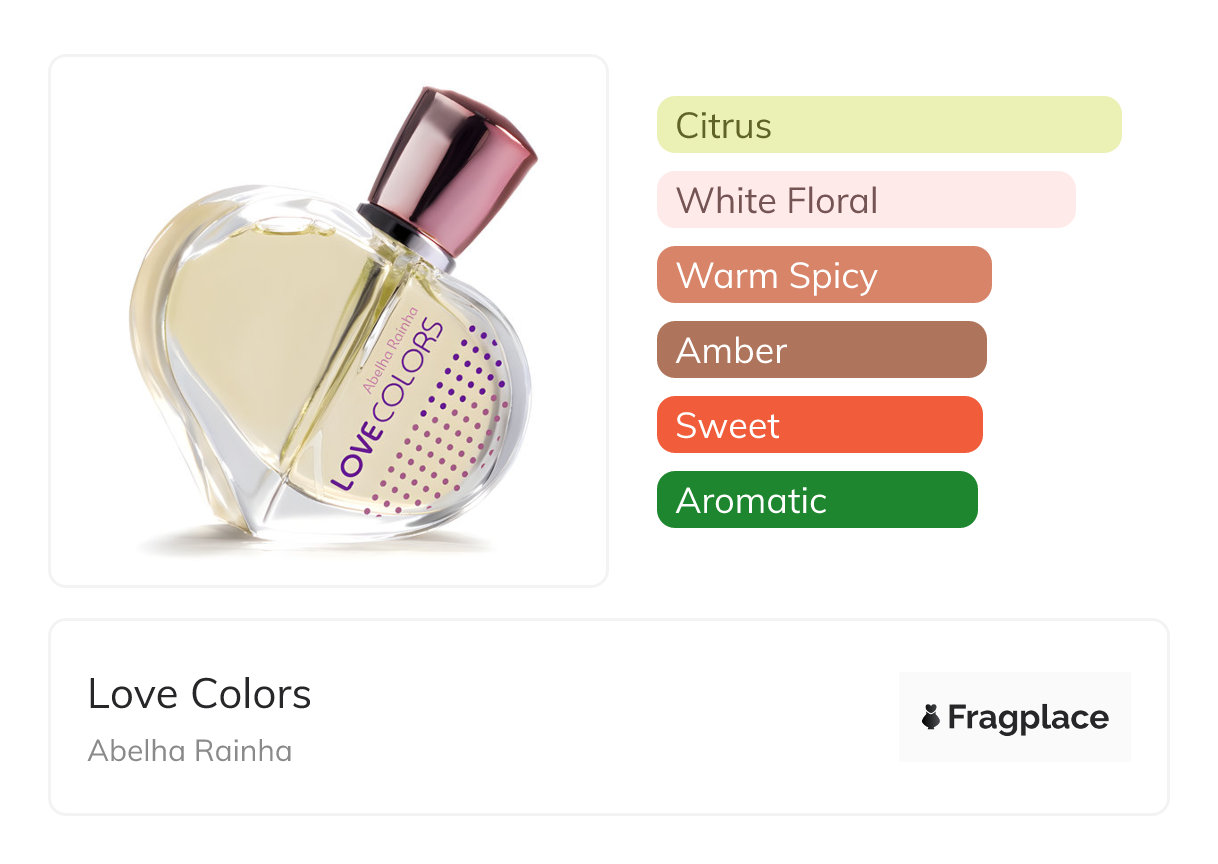1218x864 pixels.
Task: Open the Love Colors title link
Action: [x=199, y=693]
